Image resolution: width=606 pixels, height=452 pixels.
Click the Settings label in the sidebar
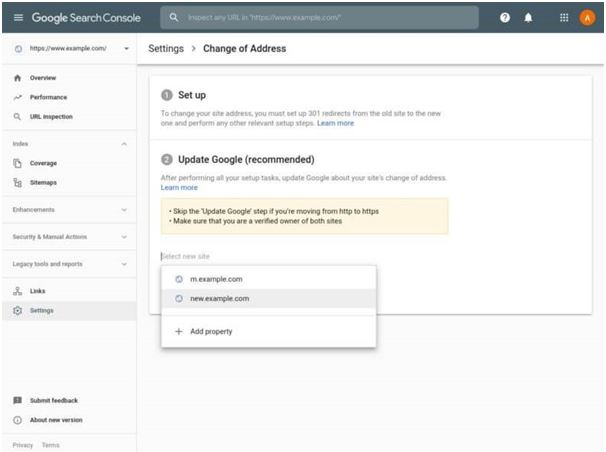pos(42,310)
